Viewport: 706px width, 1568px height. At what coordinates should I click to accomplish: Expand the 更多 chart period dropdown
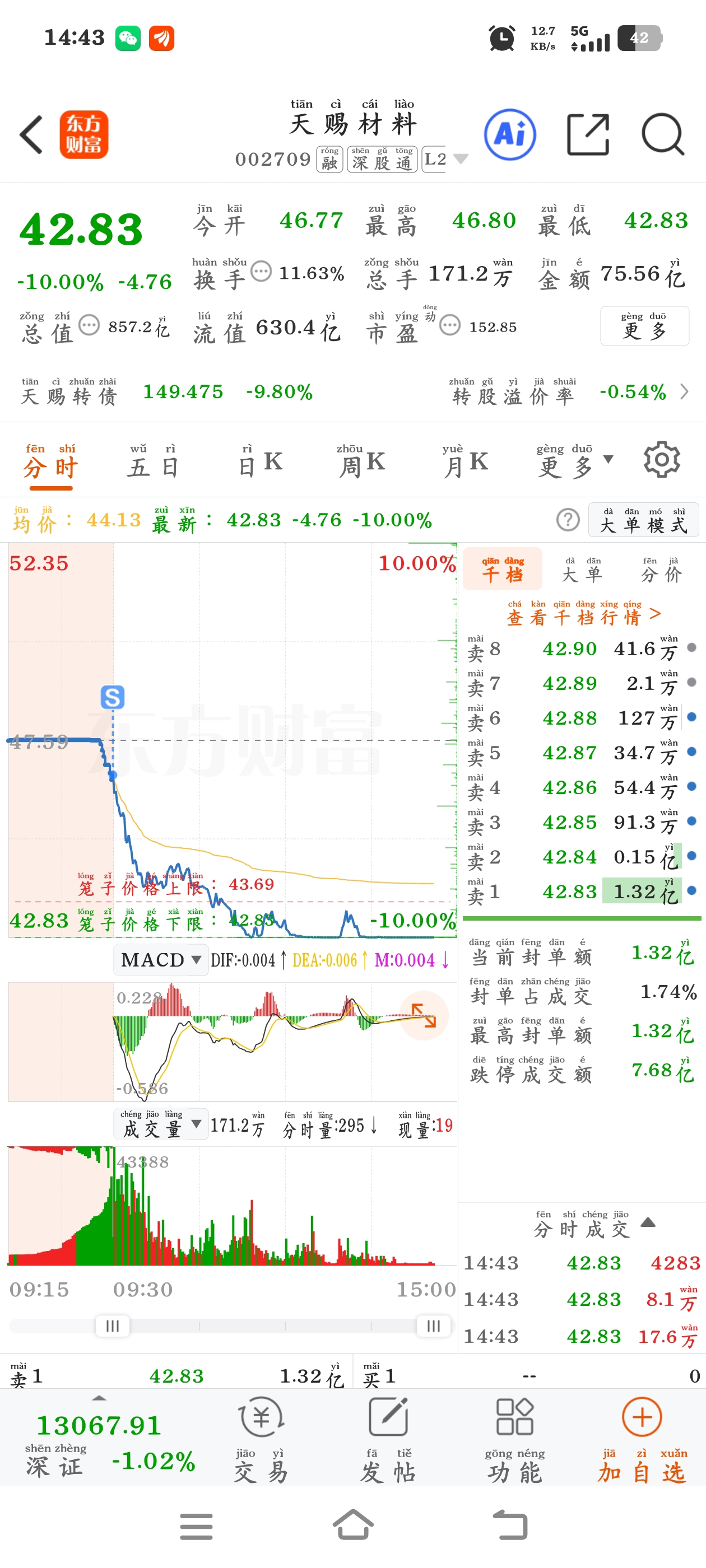click(574, 462)
